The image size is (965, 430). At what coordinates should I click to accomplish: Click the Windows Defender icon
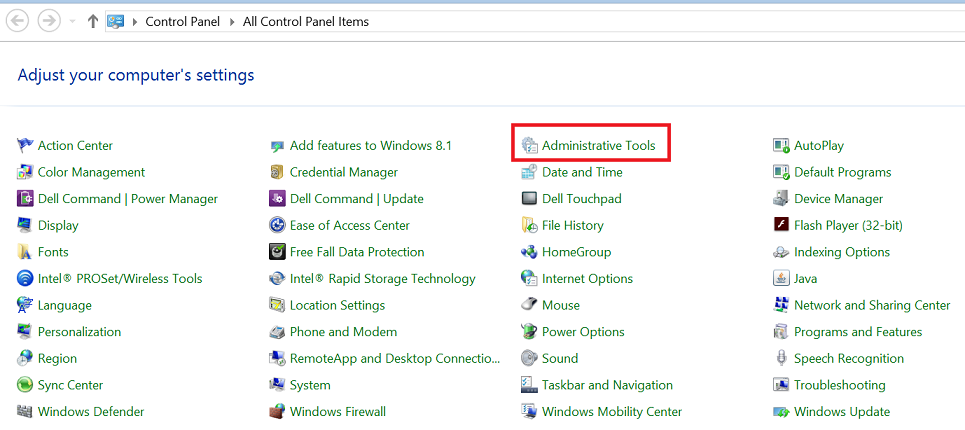25,412
